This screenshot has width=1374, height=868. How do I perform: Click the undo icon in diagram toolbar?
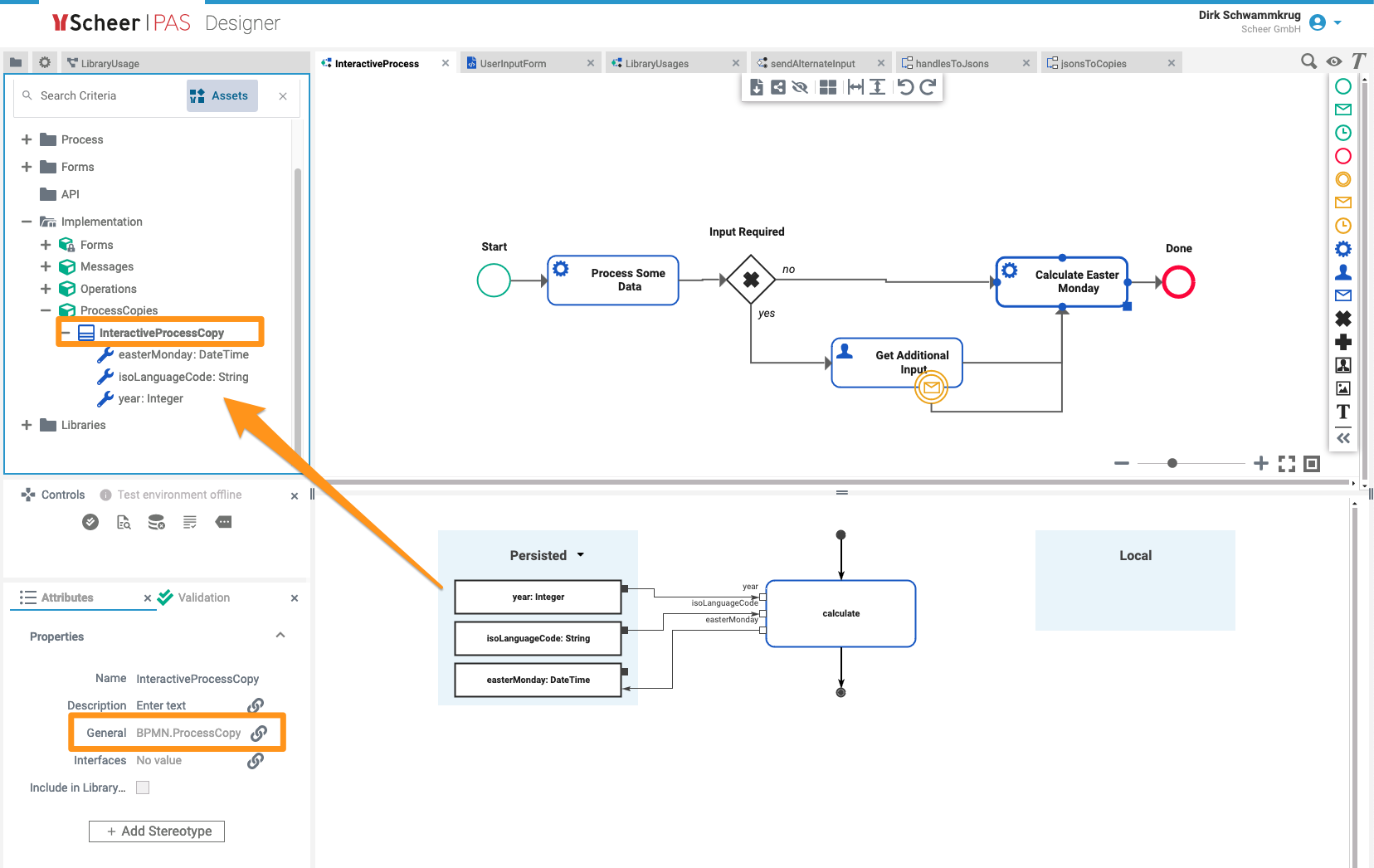tap(905, 87)
